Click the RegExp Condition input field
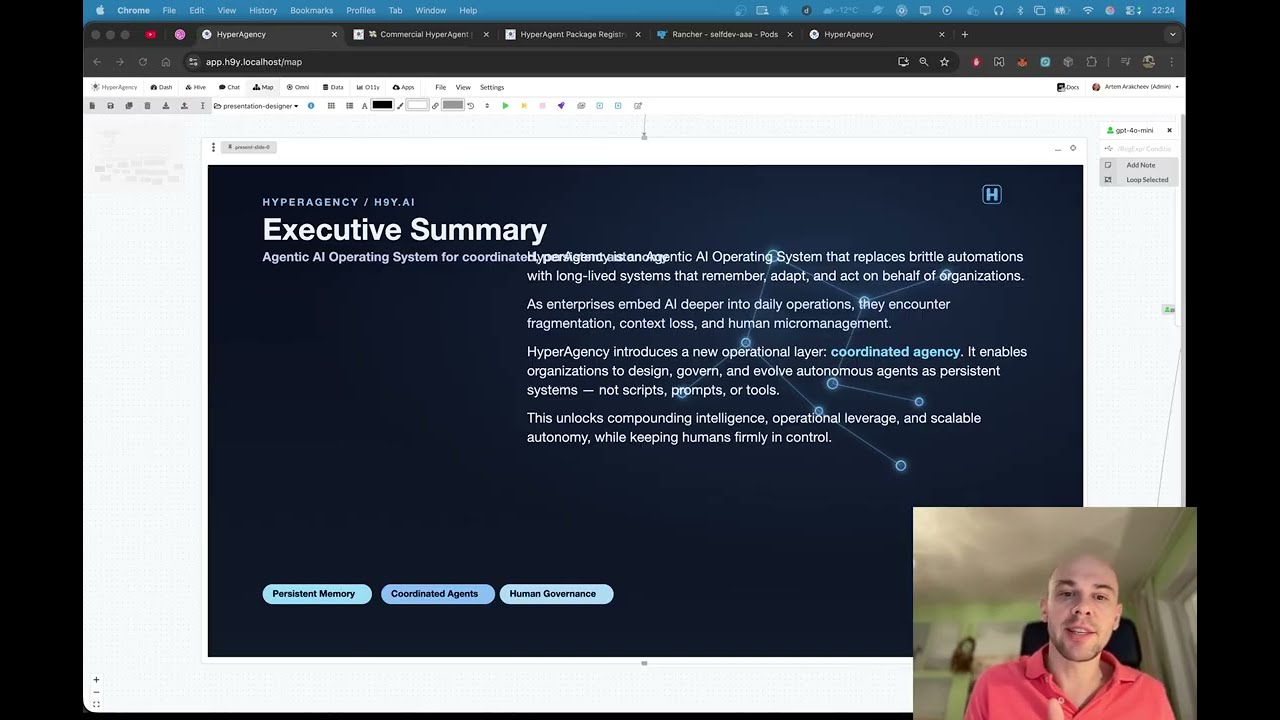This screenshot has width=1280, height=720. click(1144, 149)
